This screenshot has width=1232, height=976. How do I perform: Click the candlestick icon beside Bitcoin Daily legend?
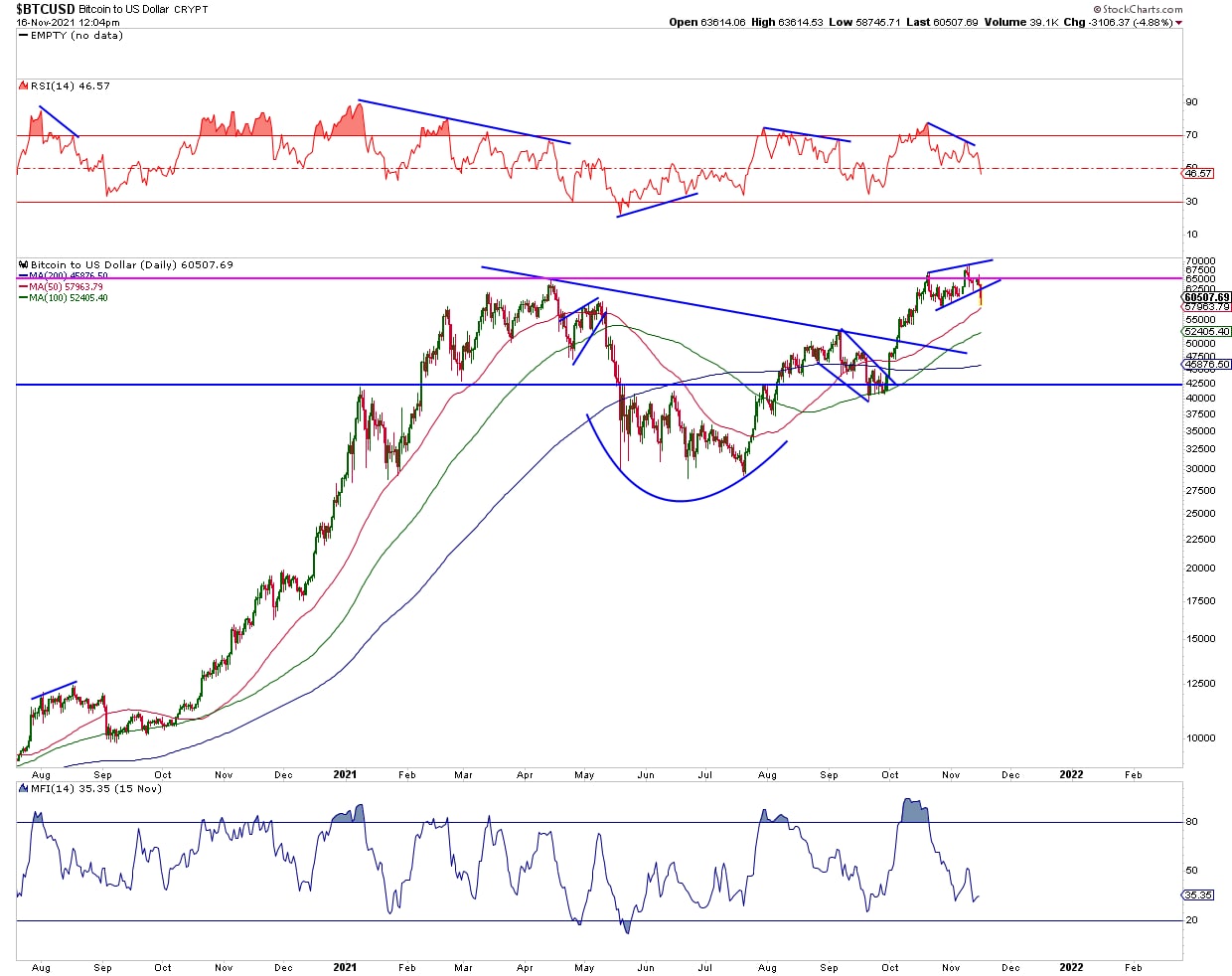click(23, 265)
